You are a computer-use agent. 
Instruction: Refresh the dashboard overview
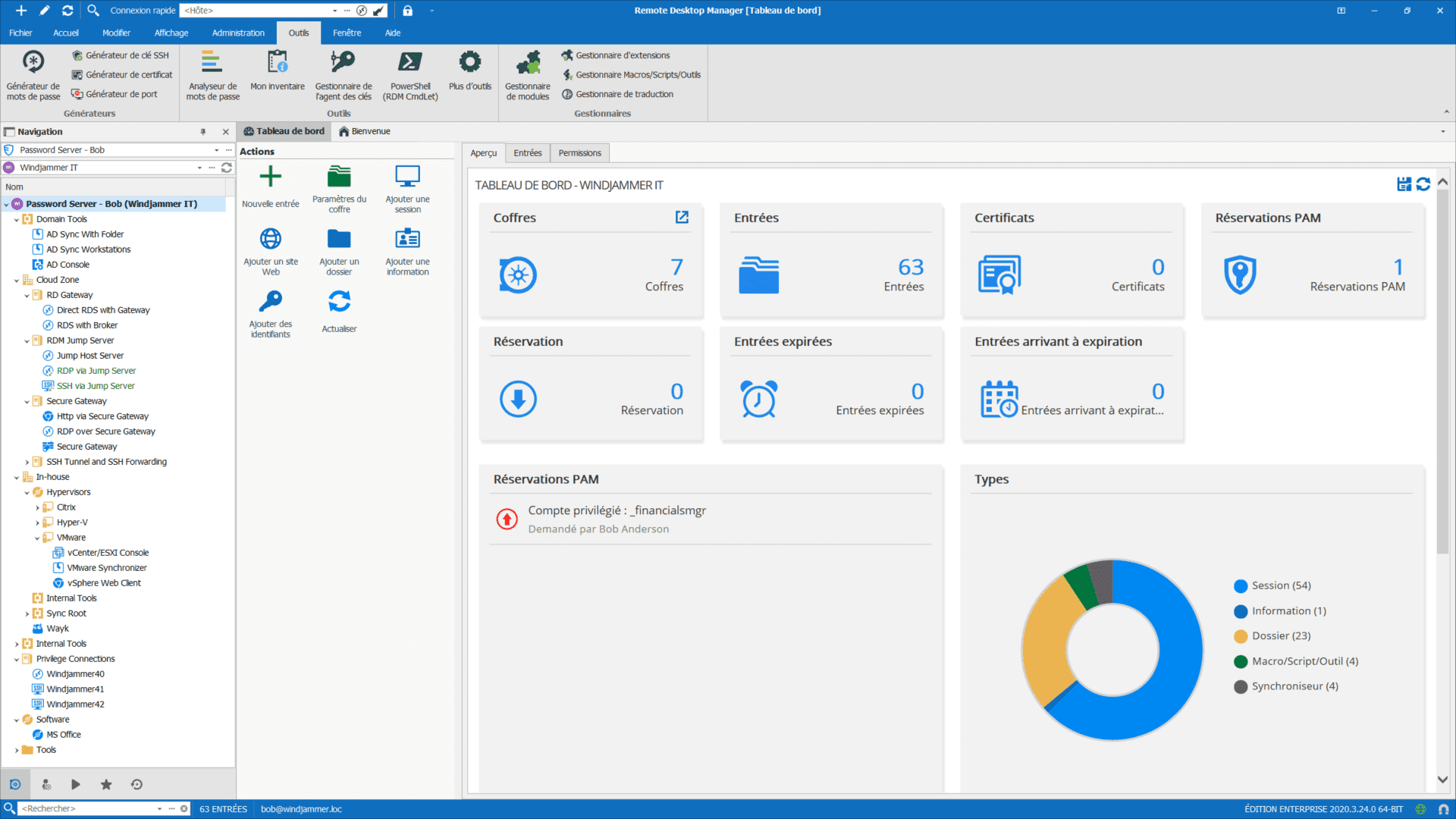(x=1423, y=184)
